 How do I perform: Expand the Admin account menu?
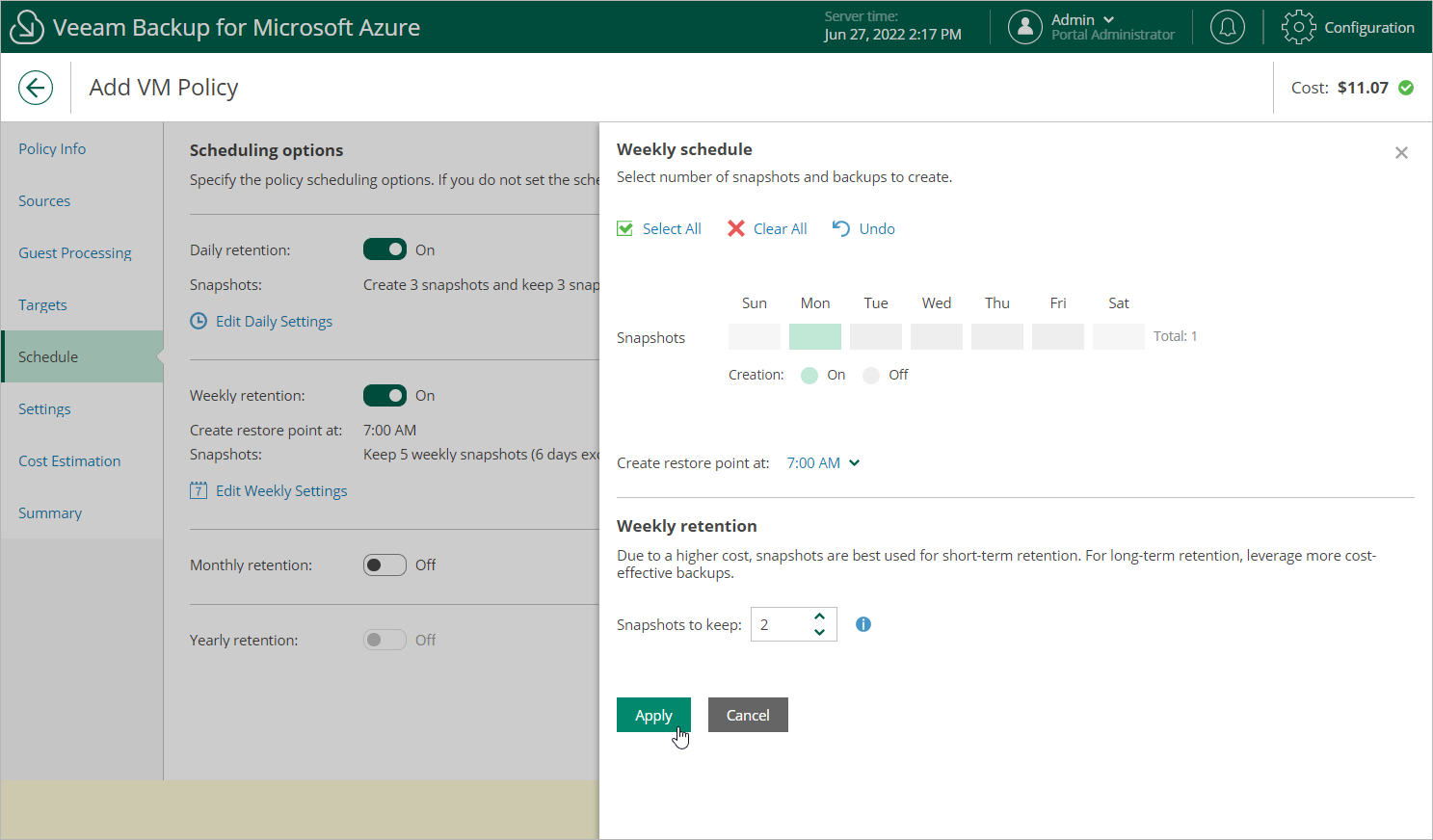1108,19
